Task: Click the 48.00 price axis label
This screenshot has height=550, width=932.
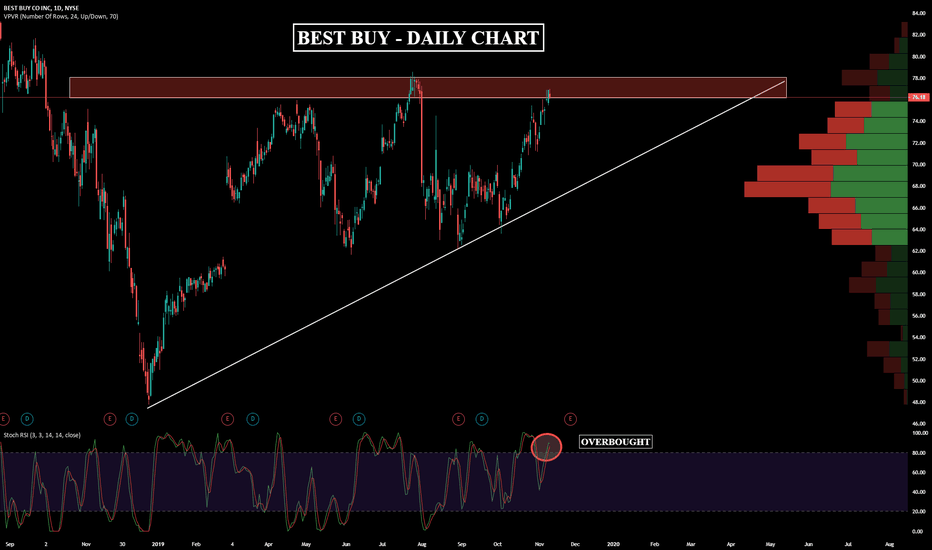Action: 918,403
